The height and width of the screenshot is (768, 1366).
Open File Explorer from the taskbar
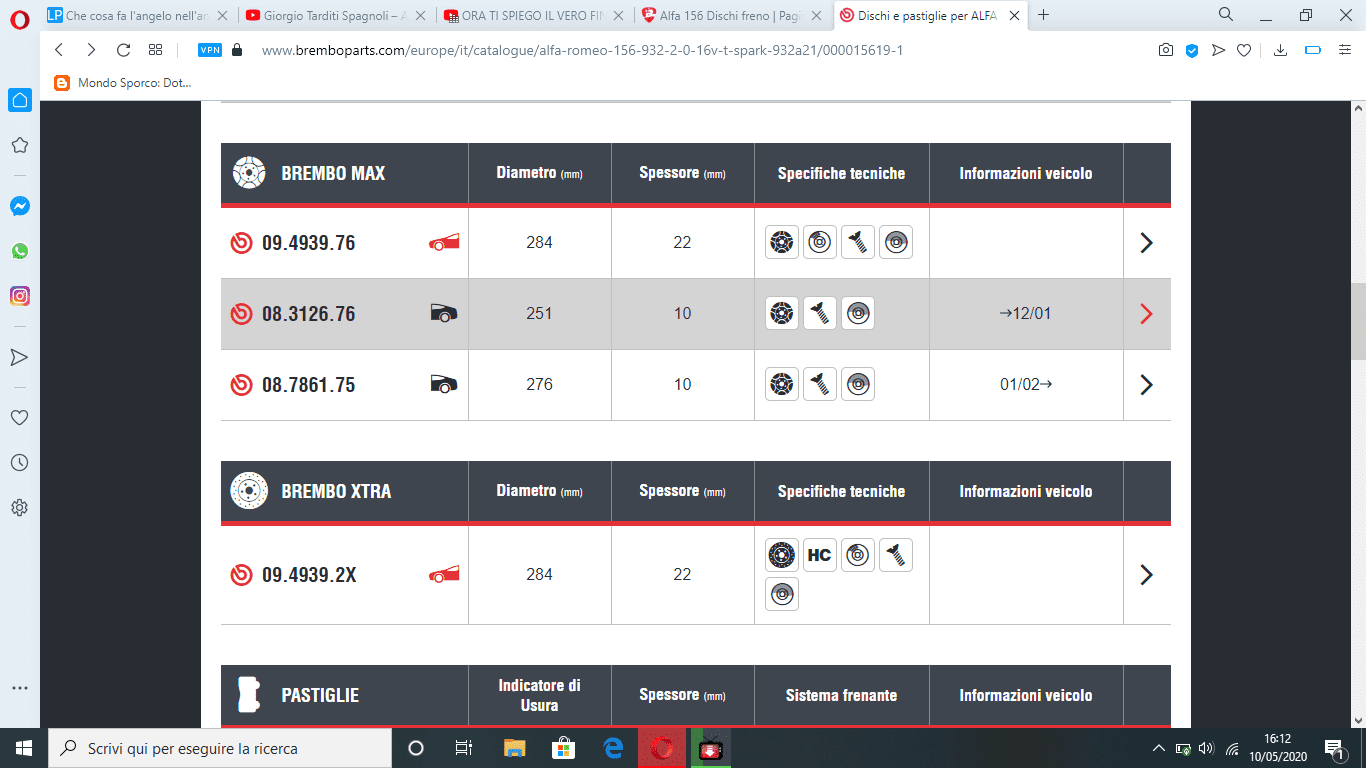pos(514,748)
